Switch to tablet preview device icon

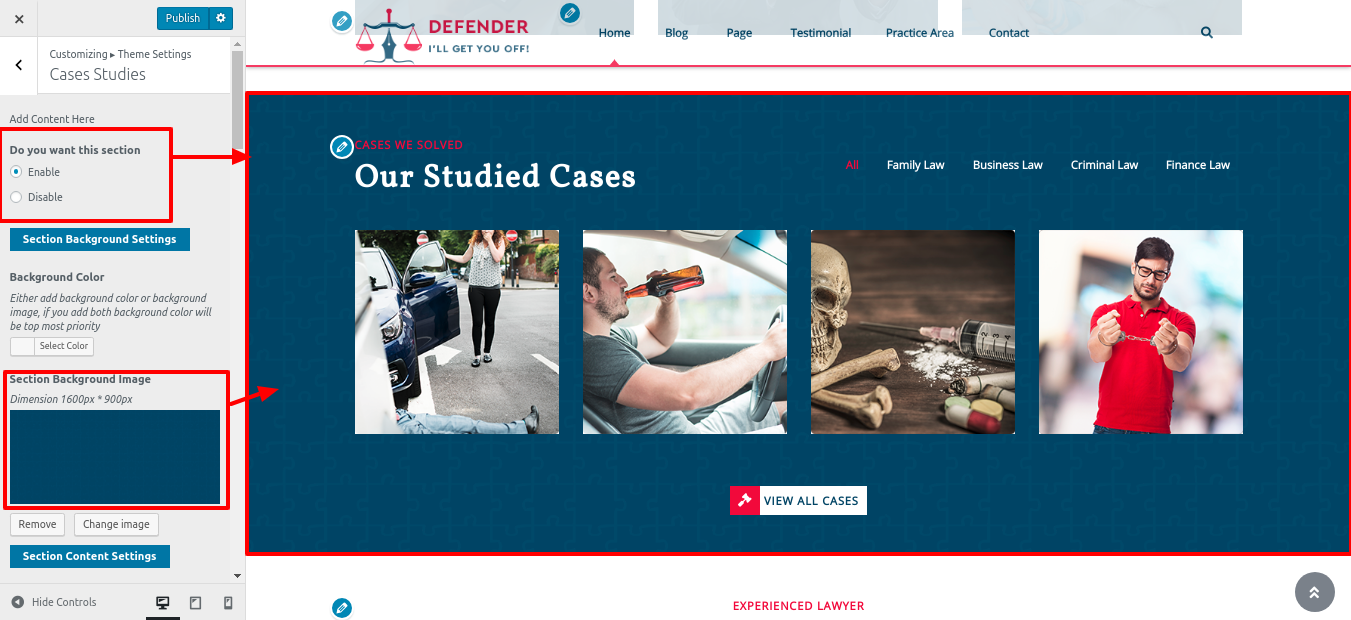click(x=195, y=603)
